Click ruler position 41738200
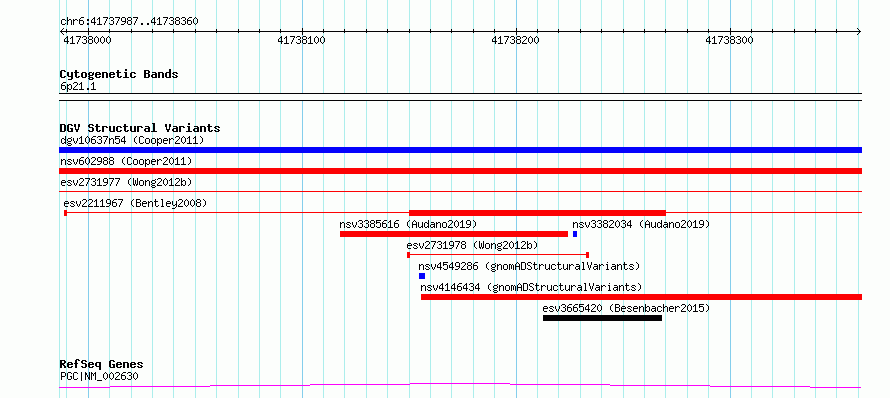This screenshot has height=398, width=890. (515, 40)
